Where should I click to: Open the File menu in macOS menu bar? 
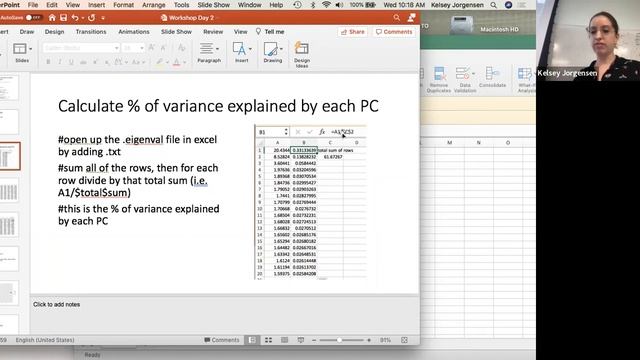click(x=33, y=5)
